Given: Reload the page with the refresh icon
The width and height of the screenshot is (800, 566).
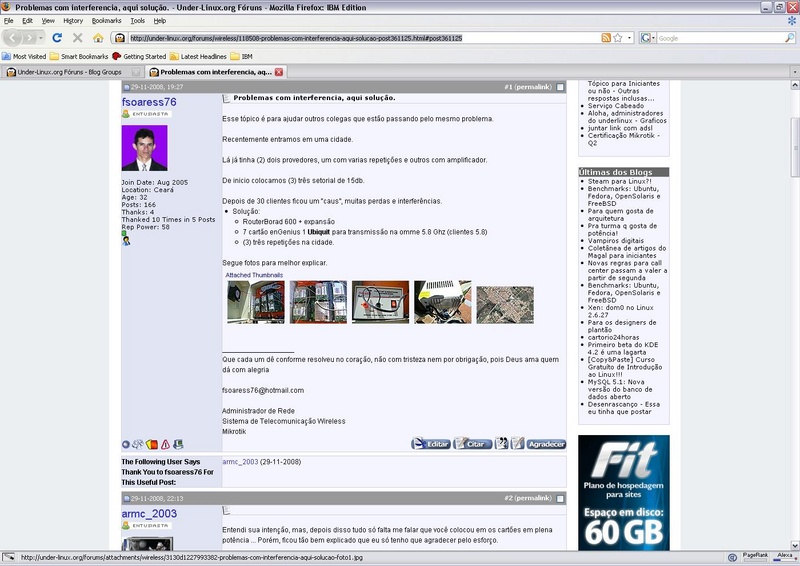Looking at the screenshot, I should click(x=57, y=38).
